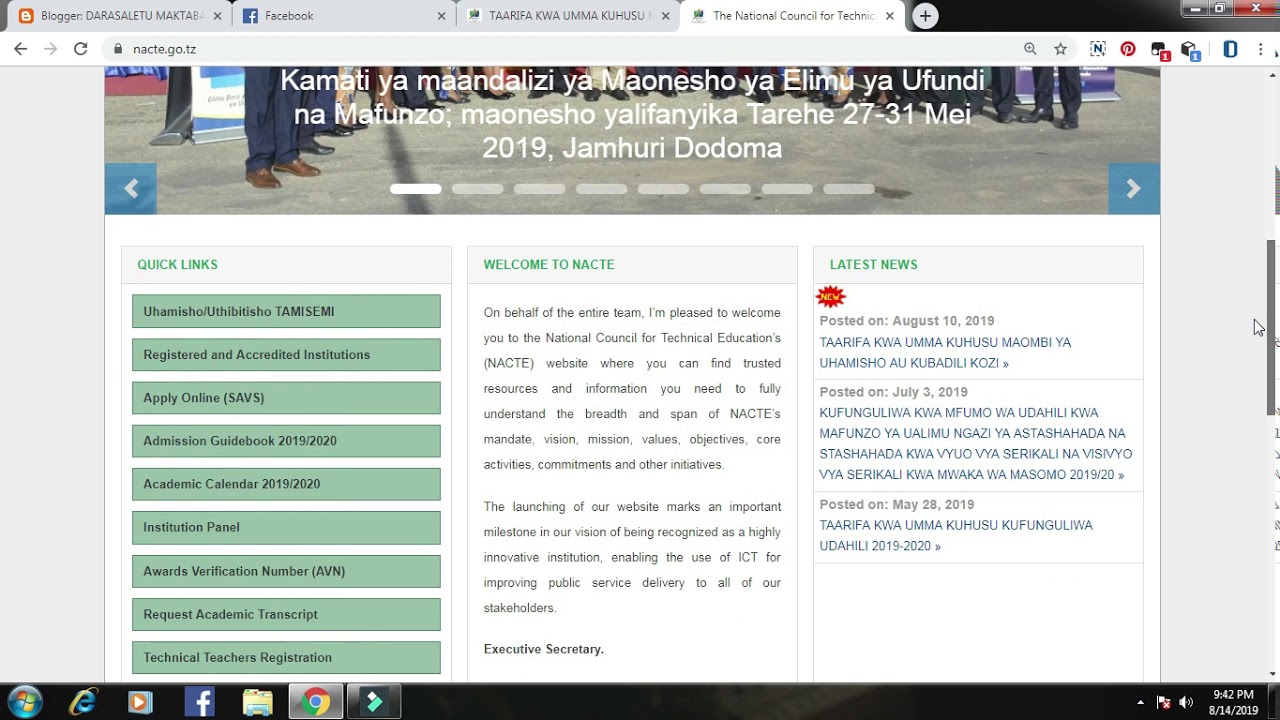Reload the nacte.go.tz page
The height and width of the screenshot is (720, 1280).
click(81, 48)
